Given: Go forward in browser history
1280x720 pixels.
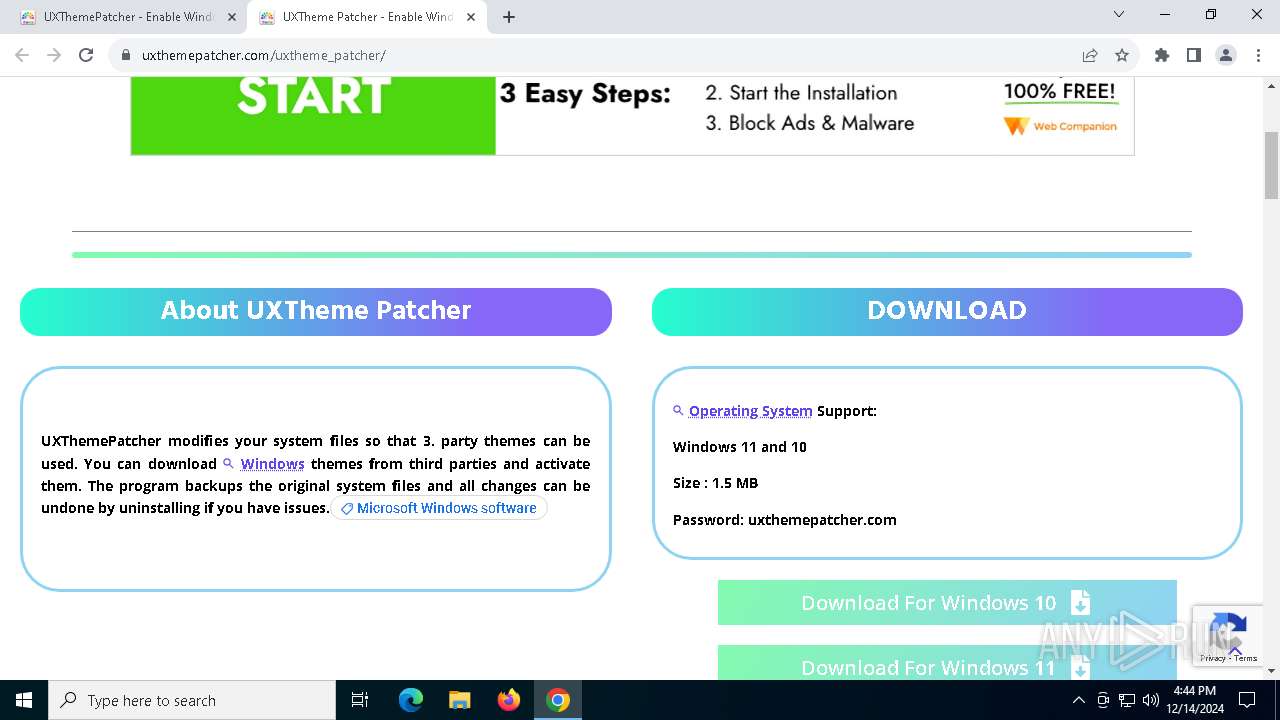Looking at the screenshot, I should click(x=54, y=55).
